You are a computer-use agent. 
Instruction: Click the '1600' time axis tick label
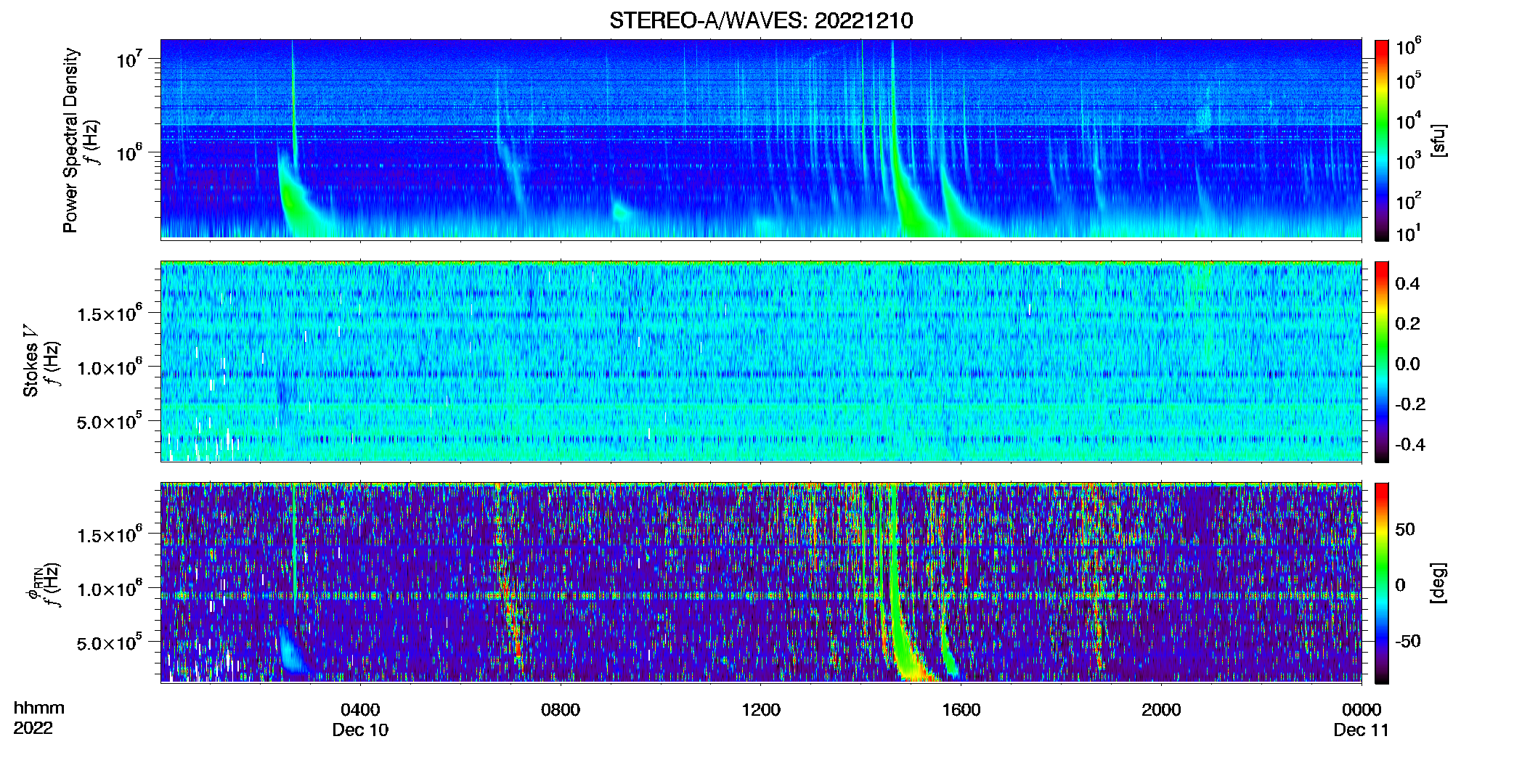click(961, 709)
